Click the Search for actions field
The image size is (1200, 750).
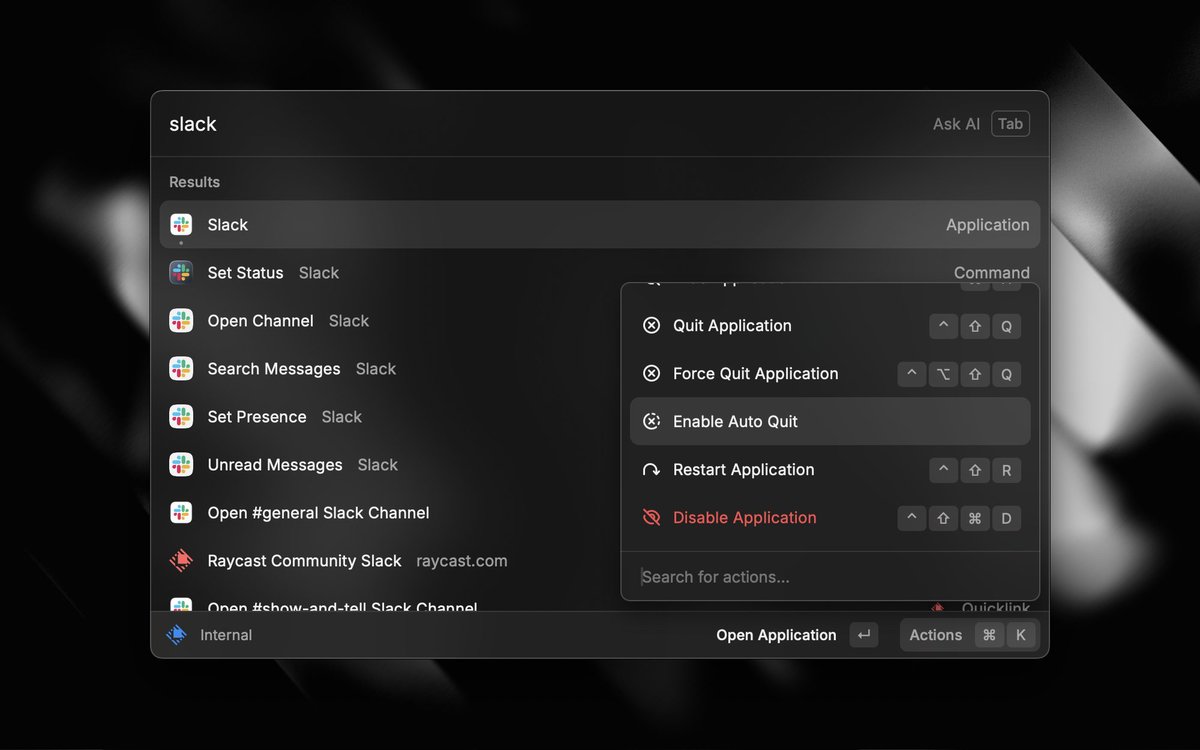click(830, 577)
